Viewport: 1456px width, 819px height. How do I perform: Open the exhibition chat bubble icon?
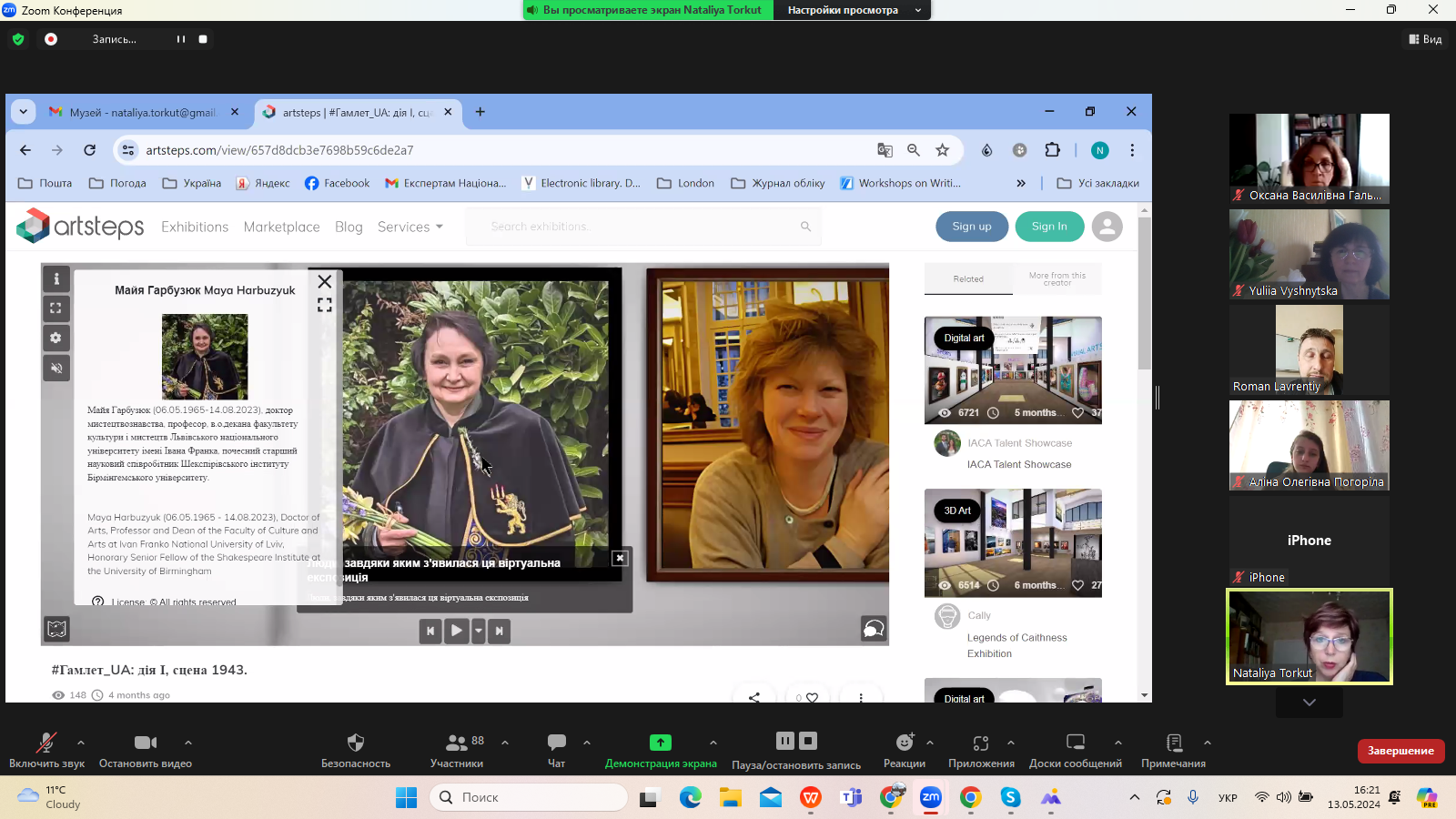tap(873, 629)
